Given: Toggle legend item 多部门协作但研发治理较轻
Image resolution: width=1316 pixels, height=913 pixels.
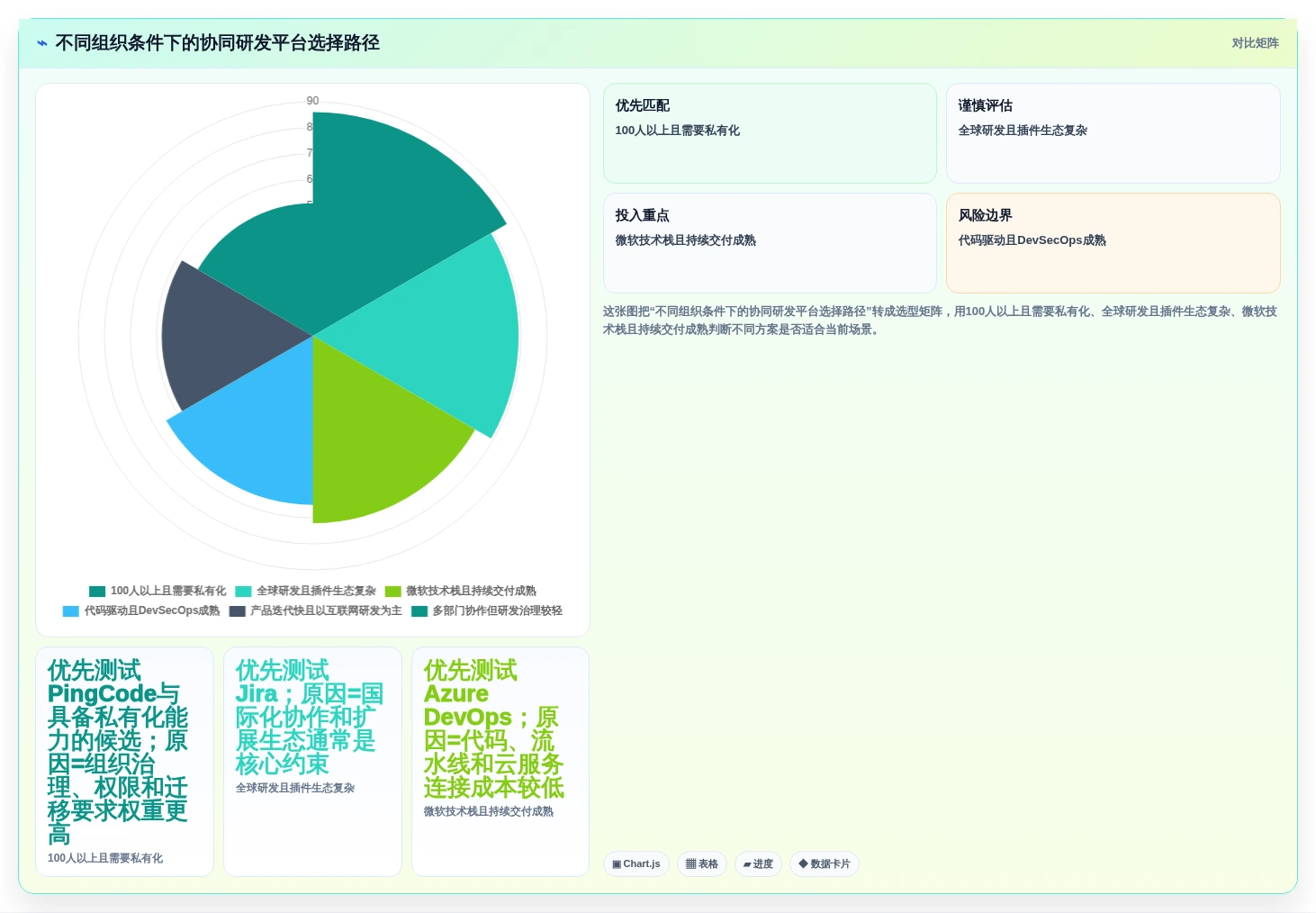Looking at the screenshot, I should click(x=486, y=610).
